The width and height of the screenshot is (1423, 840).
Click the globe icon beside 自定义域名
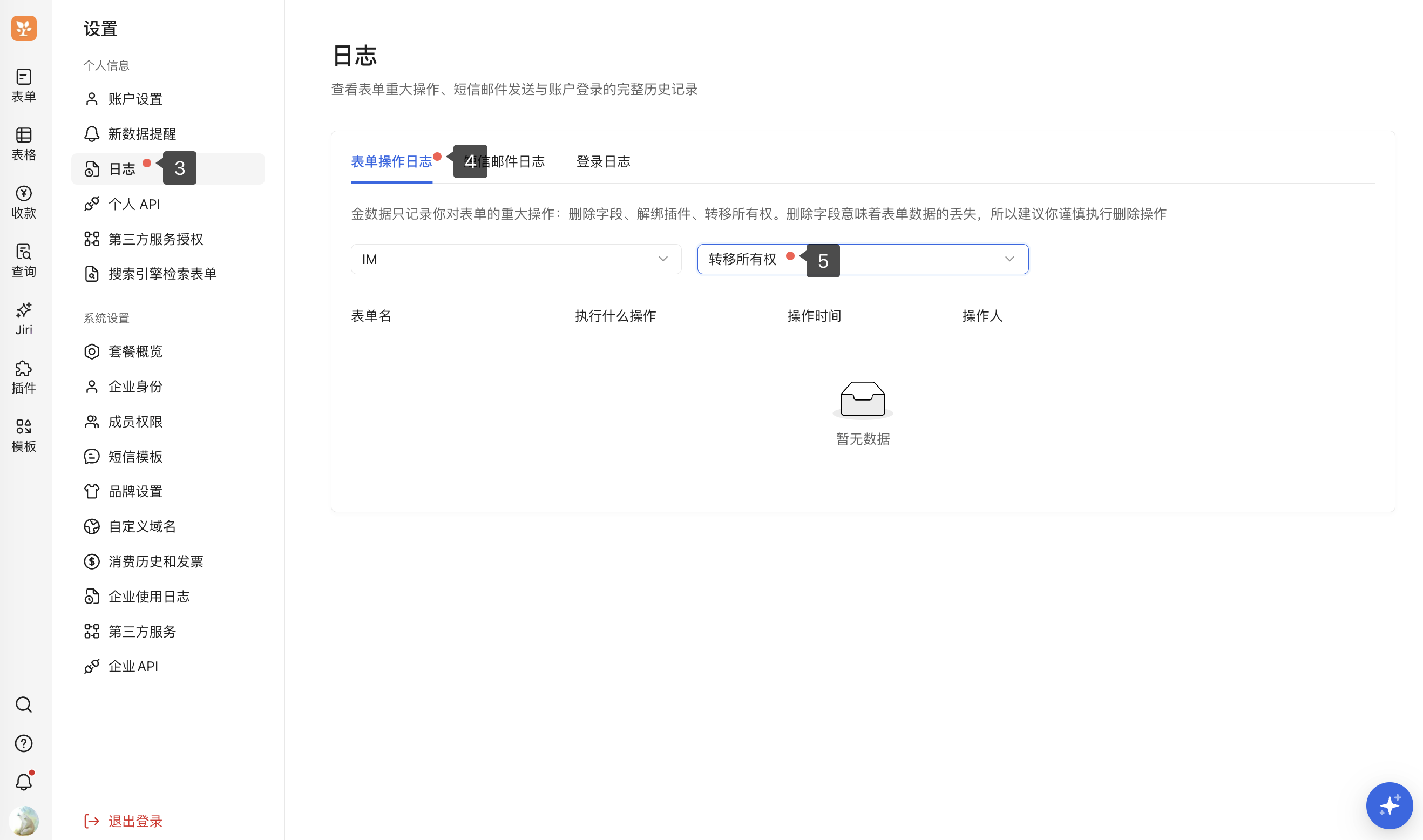92,526
